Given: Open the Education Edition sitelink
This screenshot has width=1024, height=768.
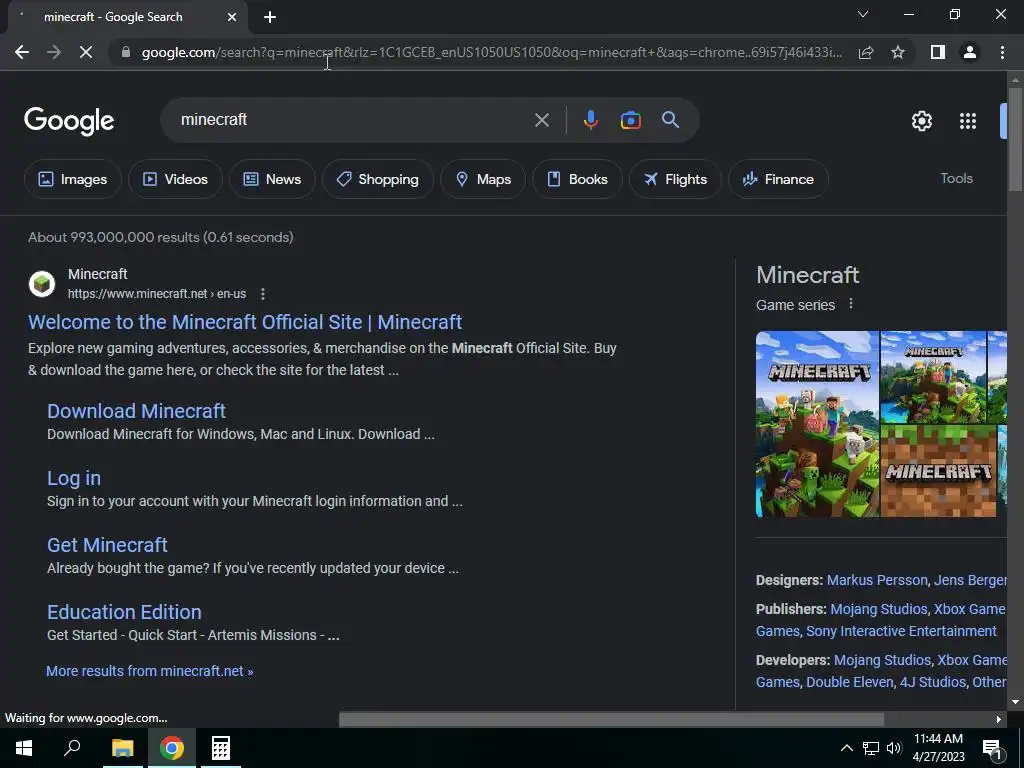Looking at the screenshot, I should pos(124,612).
